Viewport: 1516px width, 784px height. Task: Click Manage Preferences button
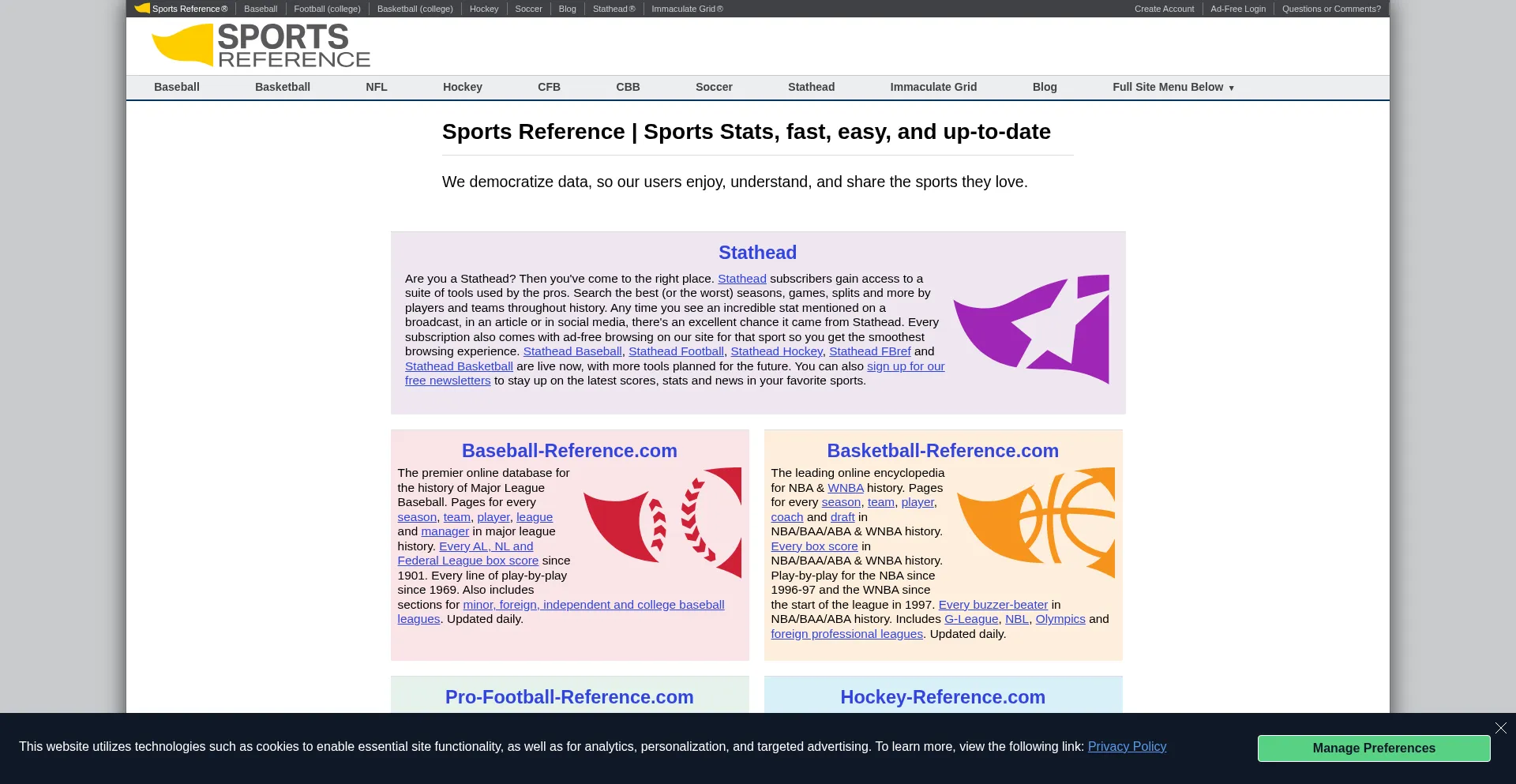1374,748
